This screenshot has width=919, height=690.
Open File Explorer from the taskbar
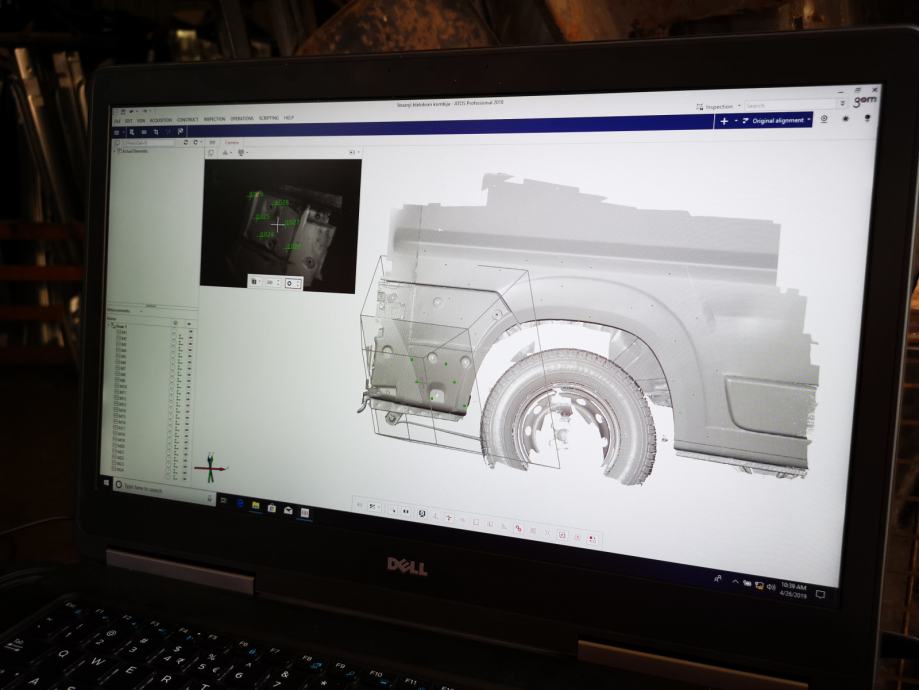tap(256, 505)
